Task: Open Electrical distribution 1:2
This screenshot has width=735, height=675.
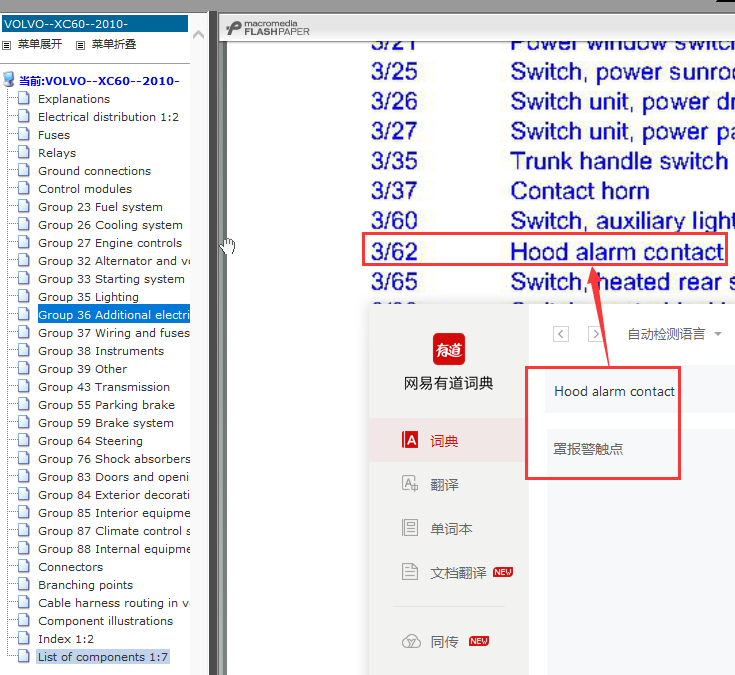Action: (x=108, y=117)
